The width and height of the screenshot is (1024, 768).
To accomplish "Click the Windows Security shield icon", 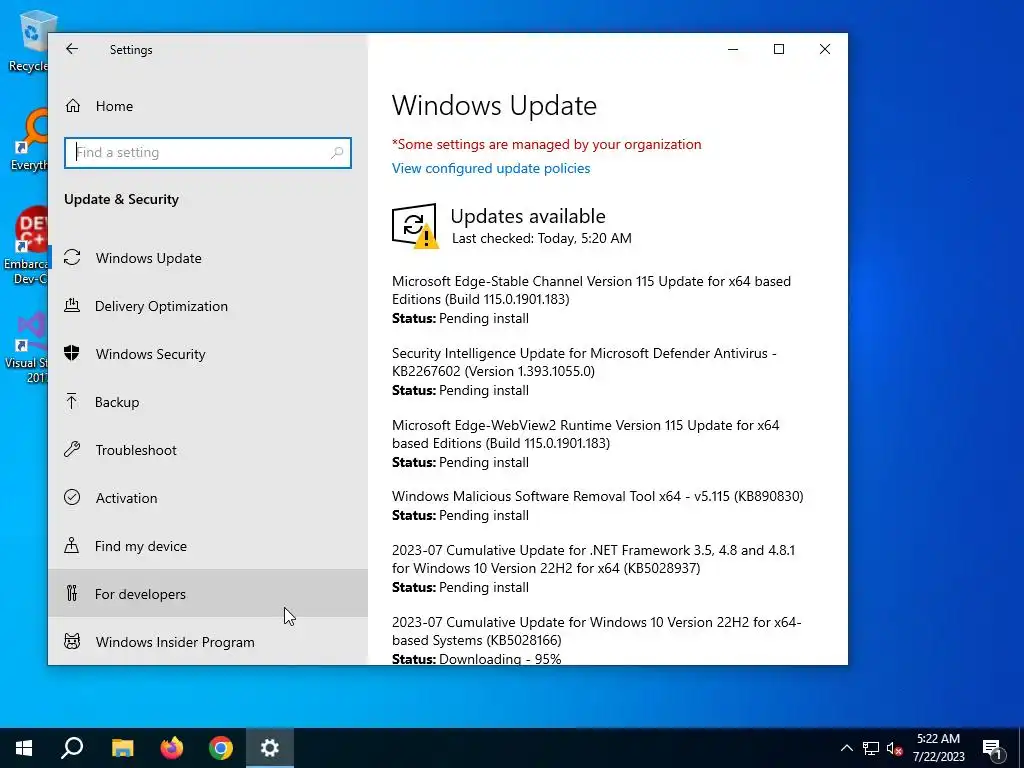I will [x=72, y=353].
